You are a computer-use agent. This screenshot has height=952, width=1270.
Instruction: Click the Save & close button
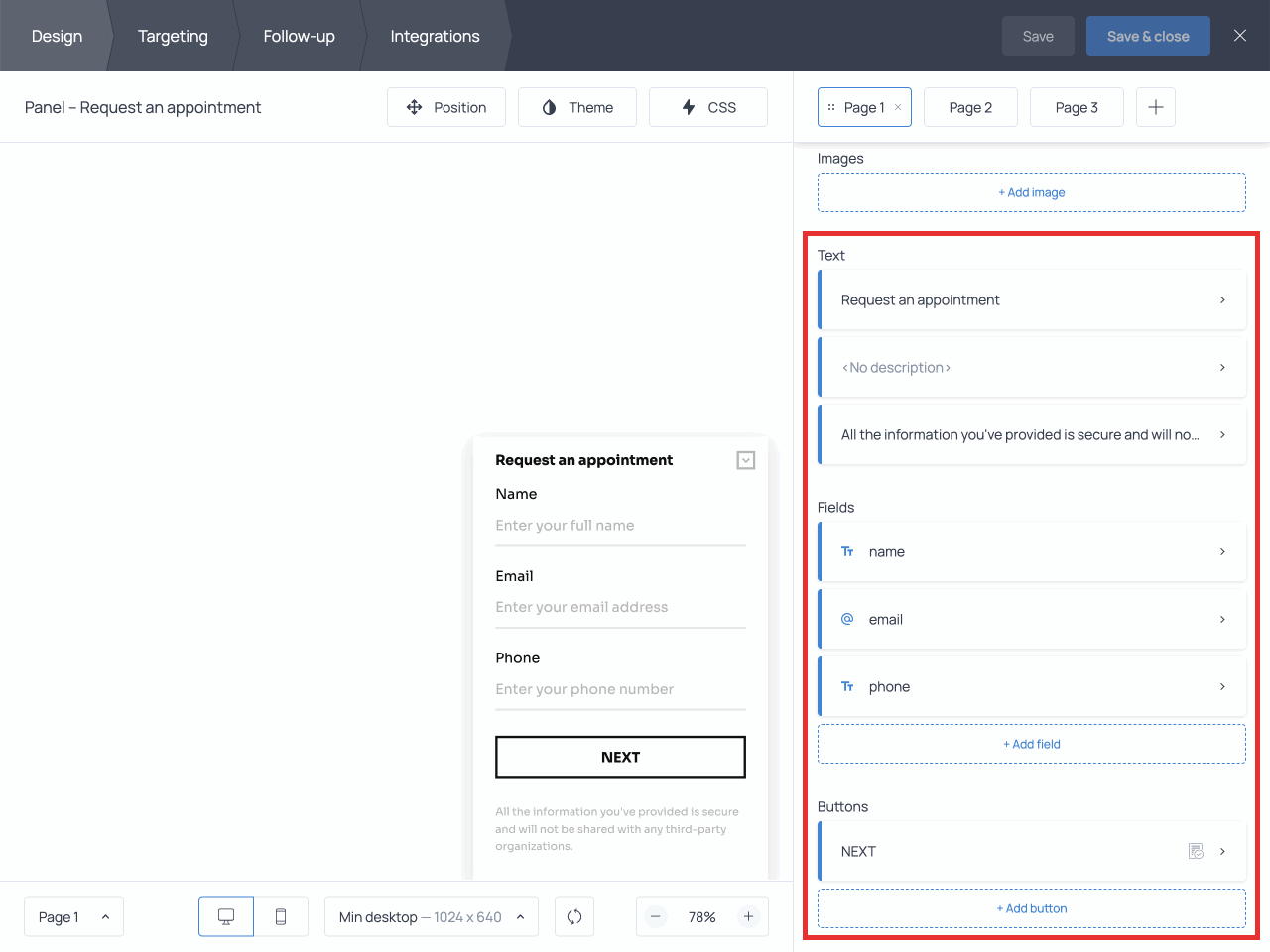tap(1148, 36)
